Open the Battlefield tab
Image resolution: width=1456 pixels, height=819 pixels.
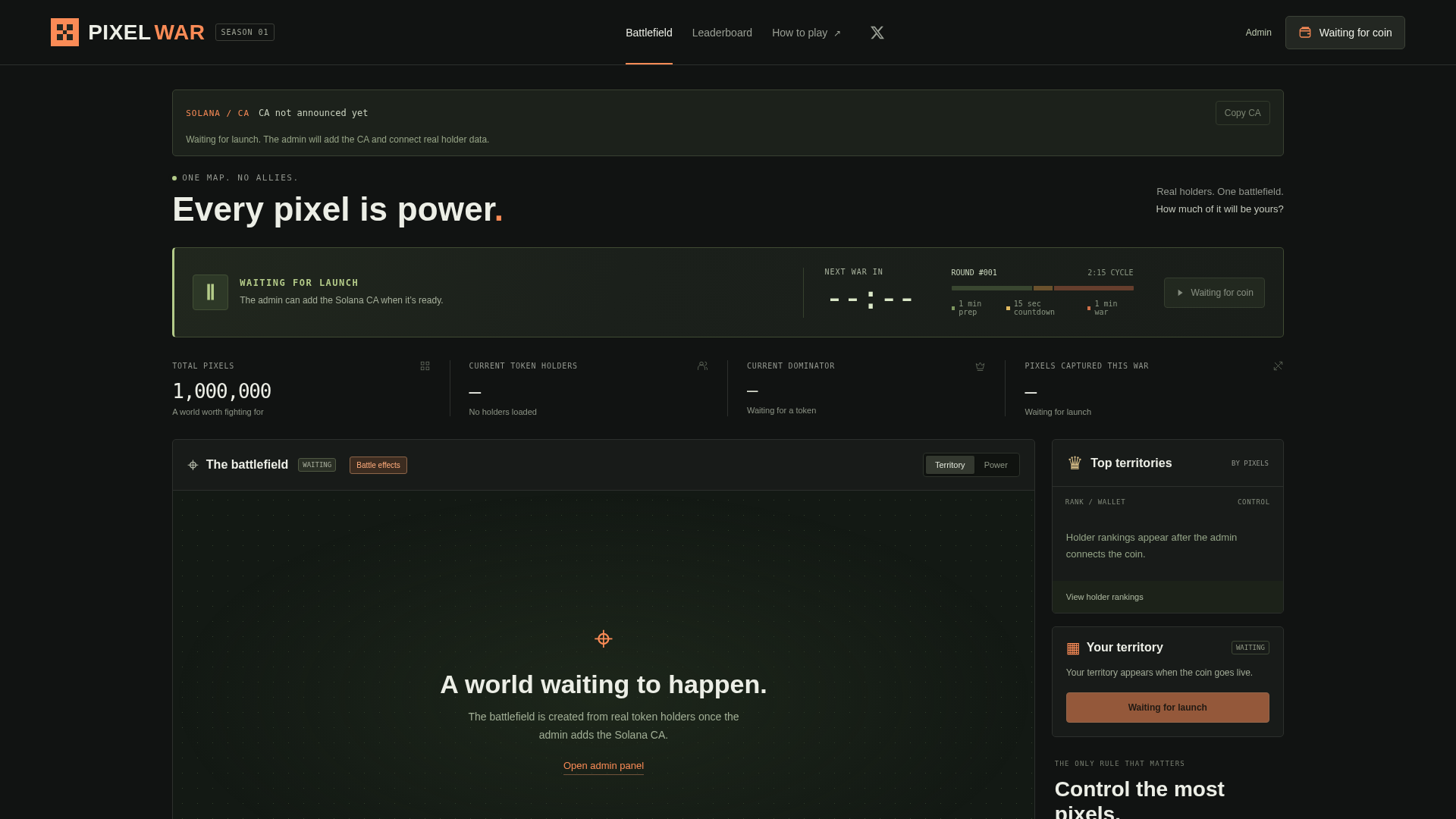tap(649, 33)
